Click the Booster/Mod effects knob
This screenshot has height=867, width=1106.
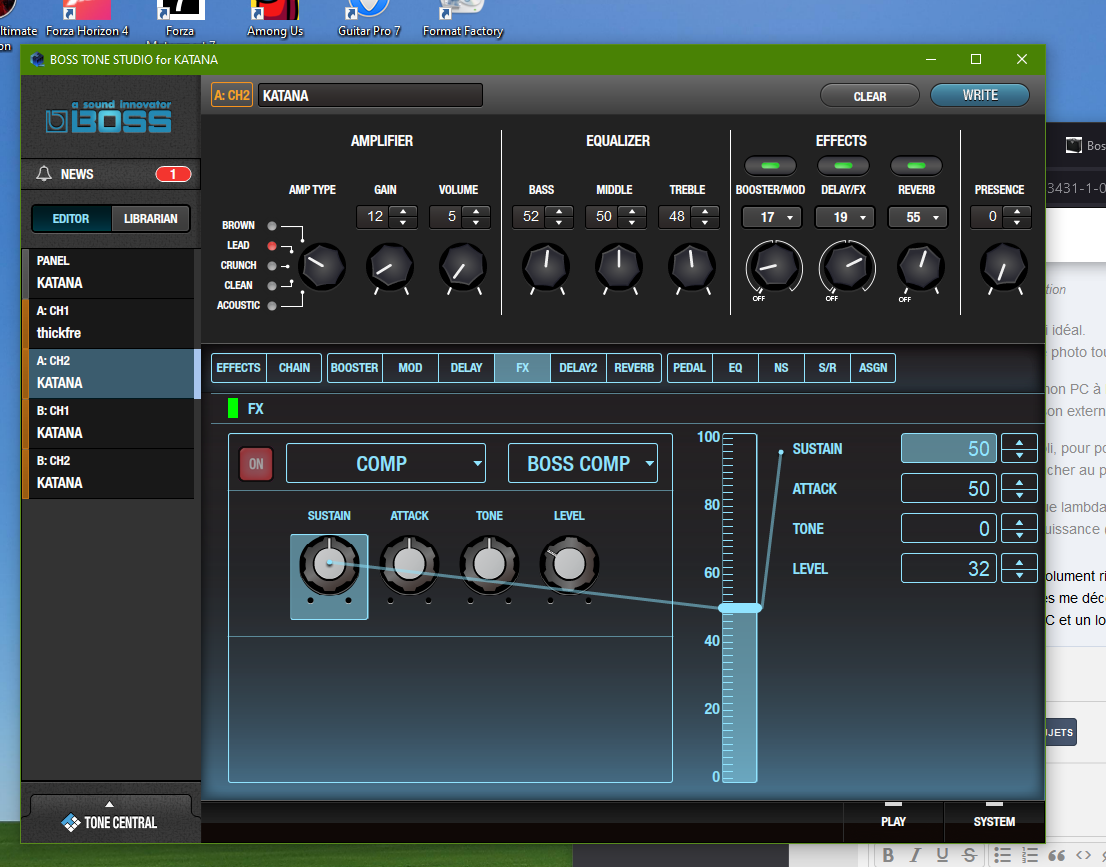(774, 267)
